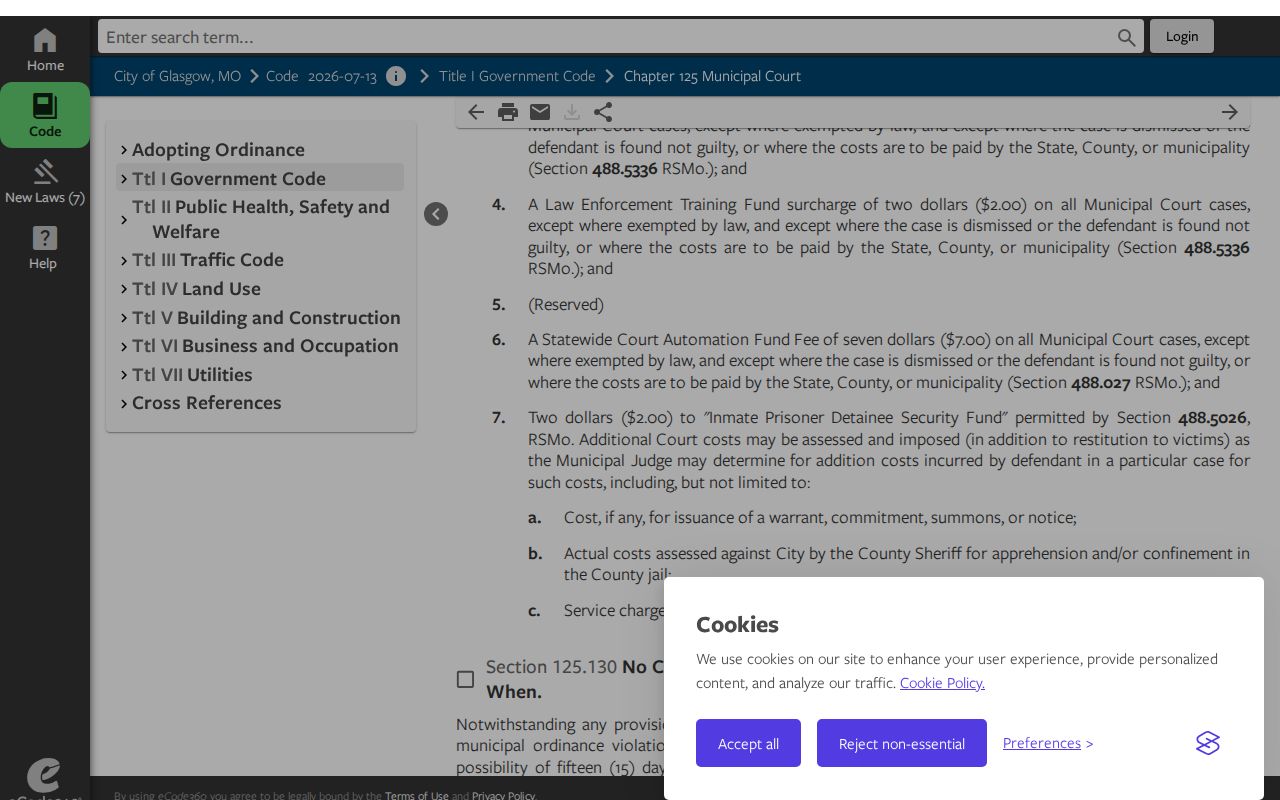Email this section via envelope icon
This screenshot has width=1280, height=800.
[x=540, y=112]
